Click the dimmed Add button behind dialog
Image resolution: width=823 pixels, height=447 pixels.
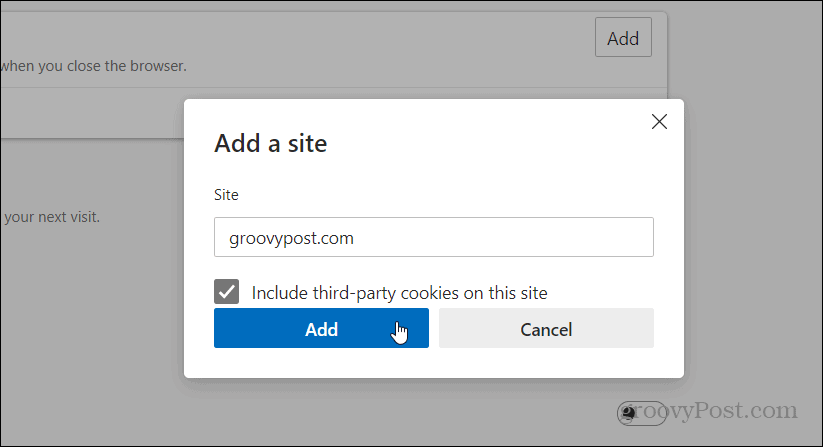pos(623,37)
